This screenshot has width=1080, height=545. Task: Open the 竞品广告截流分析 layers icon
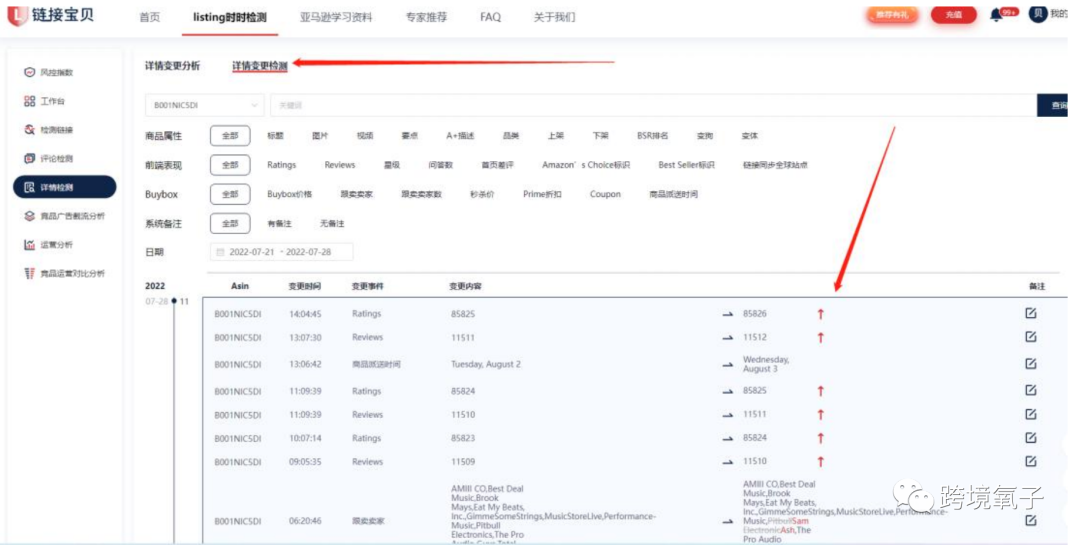(x=30, y=216)
